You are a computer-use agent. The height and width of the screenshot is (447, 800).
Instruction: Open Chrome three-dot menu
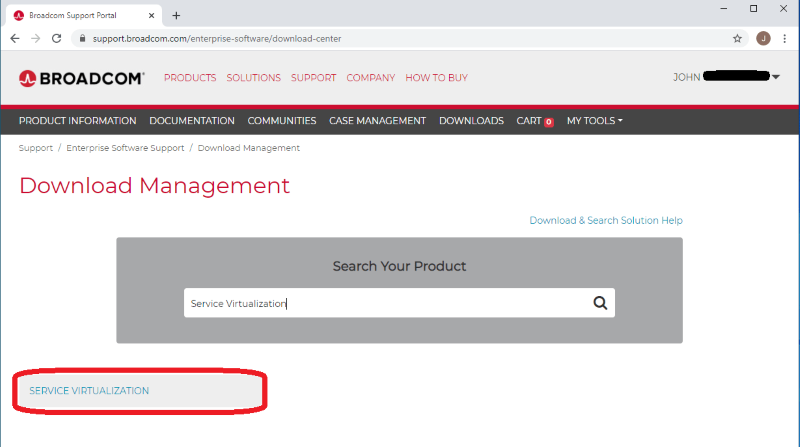(784, 38)
